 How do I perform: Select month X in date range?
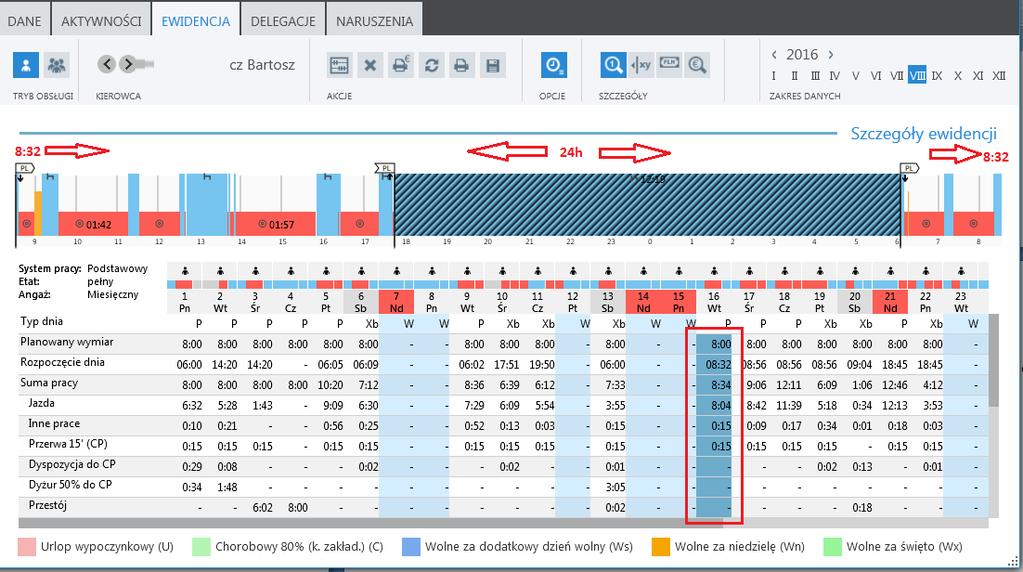pyautogui.click(x=958, y=76)
